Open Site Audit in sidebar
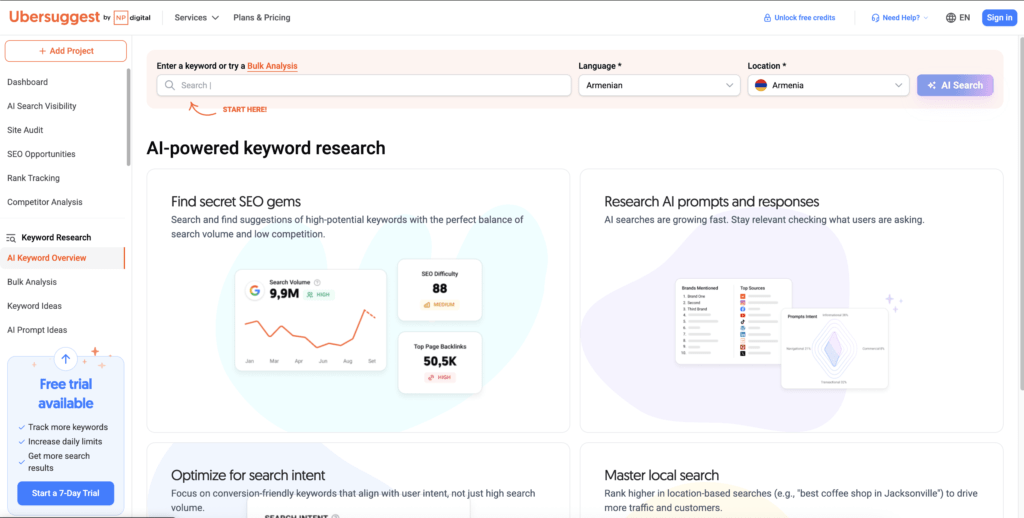This screenshot has height=518, width=1024. pyautogui.click(x=25, y=130)
